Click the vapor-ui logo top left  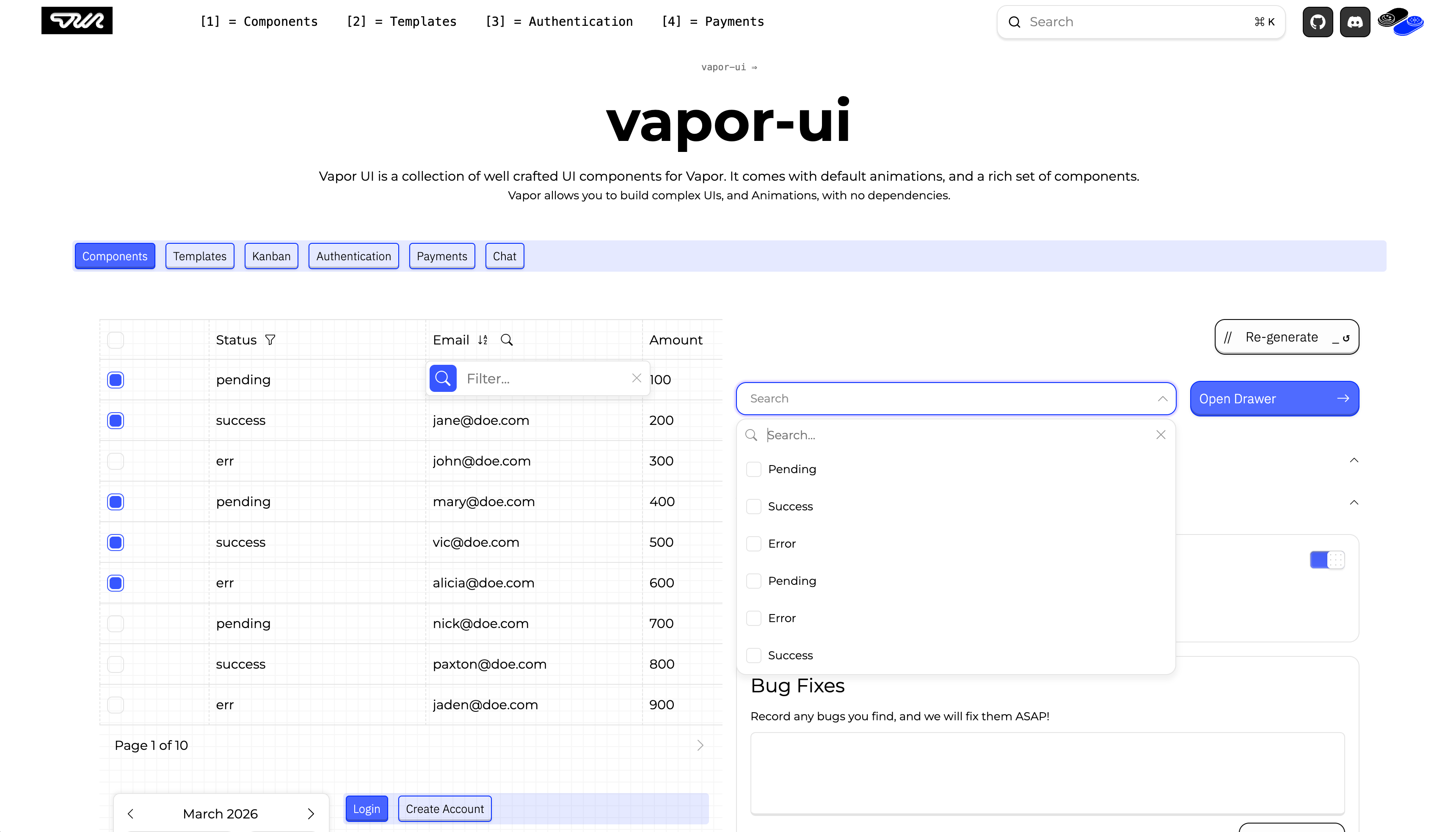pos(77,21)
